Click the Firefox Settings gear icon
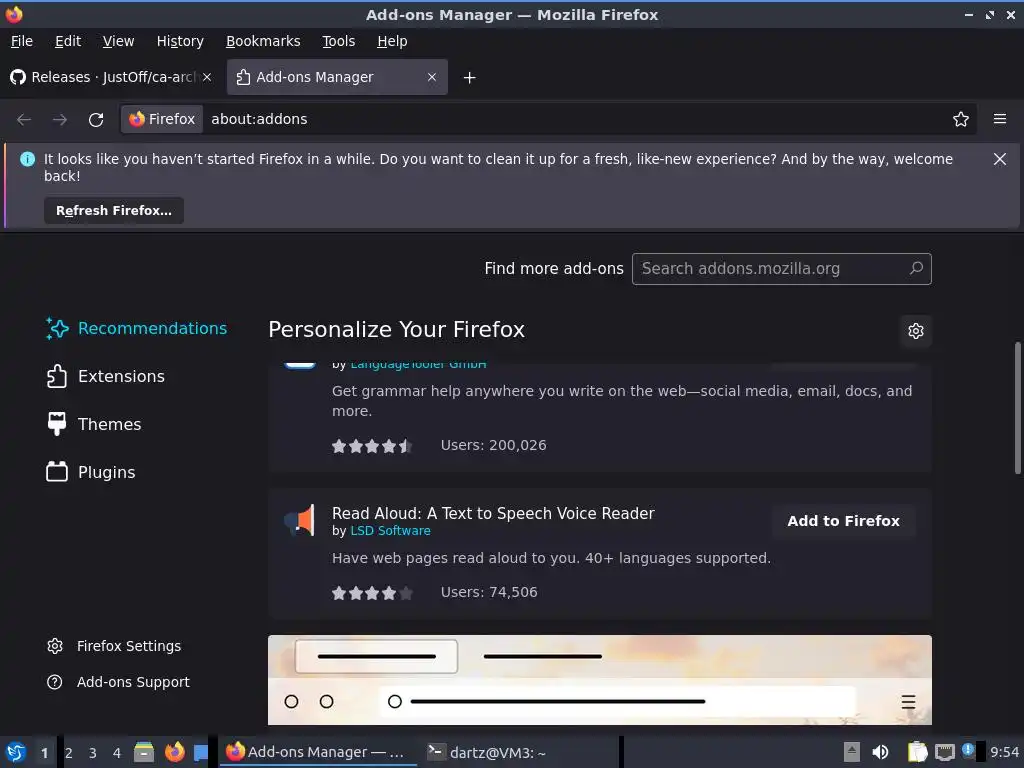Screen dimensions: 1024x768 (55, 646)
